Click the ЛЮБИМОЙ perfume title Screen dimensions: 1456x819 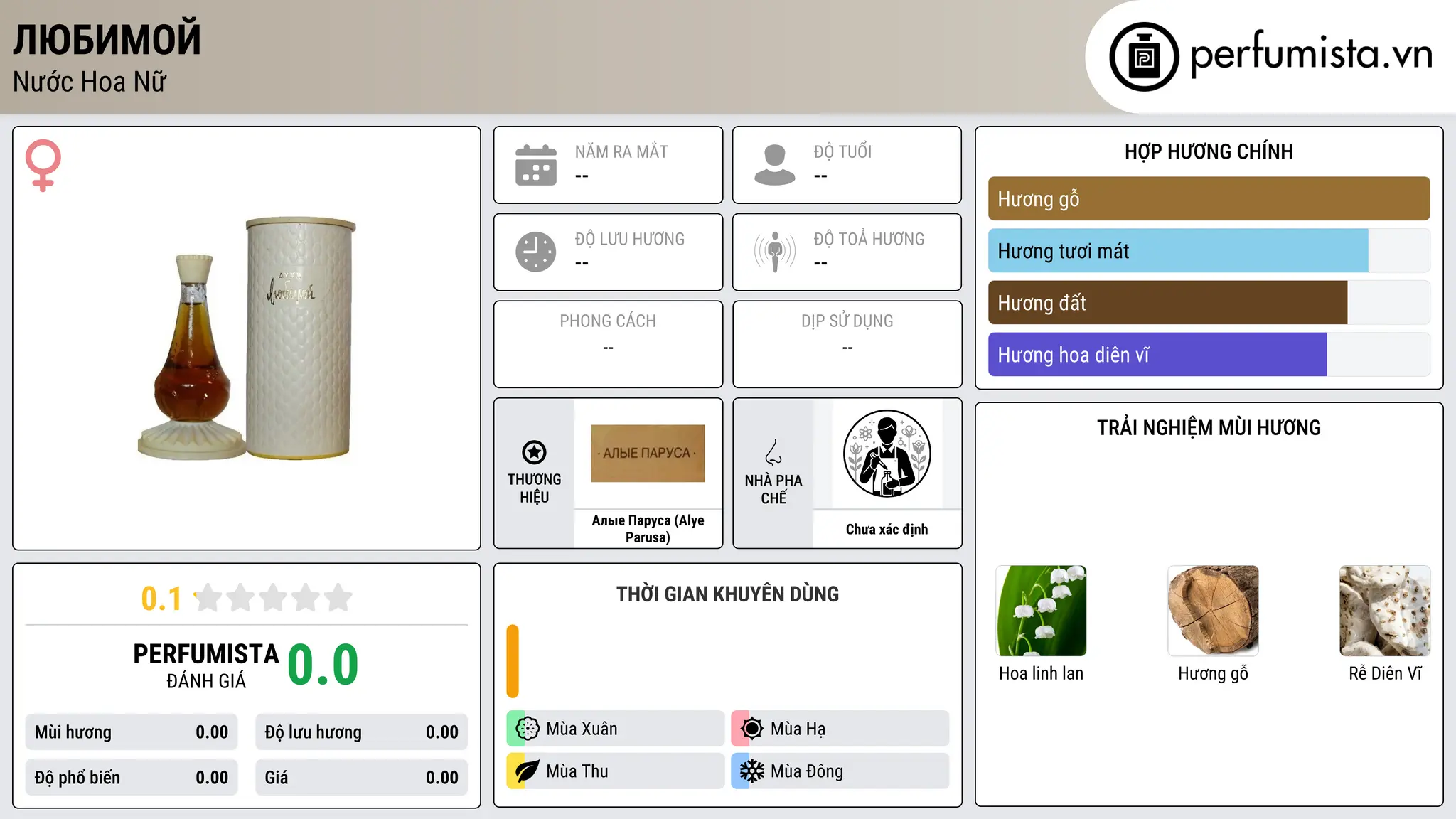(x=107, y=39)
